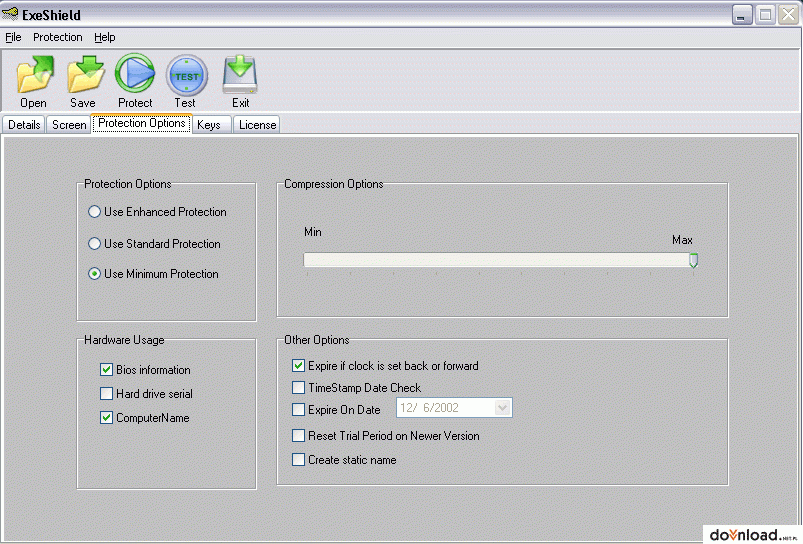Uncheck ComputerName checkbox

tap(106, 417)
